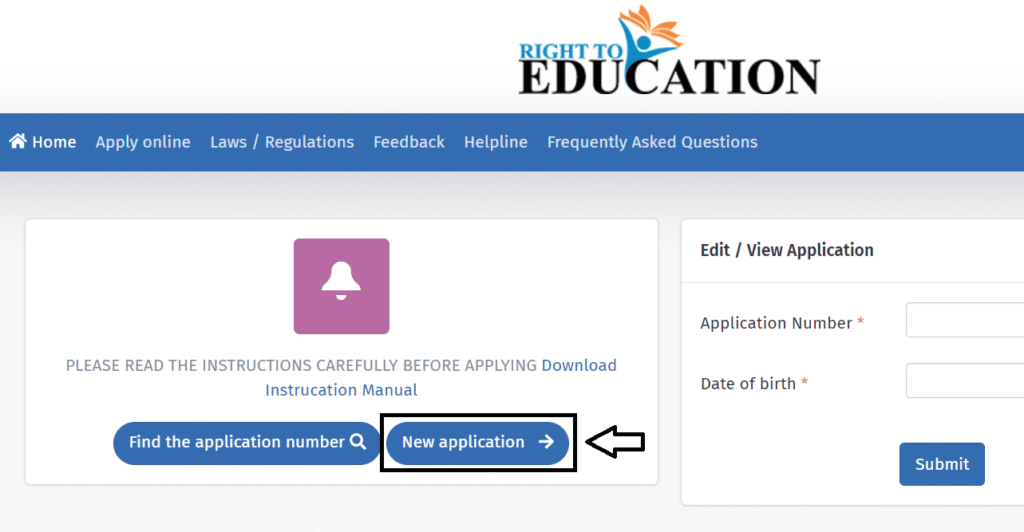Click the PLEASE READ THE INSTRUCTIONS text
Screen dimensions: 1024x532
(x=301, y=365)
